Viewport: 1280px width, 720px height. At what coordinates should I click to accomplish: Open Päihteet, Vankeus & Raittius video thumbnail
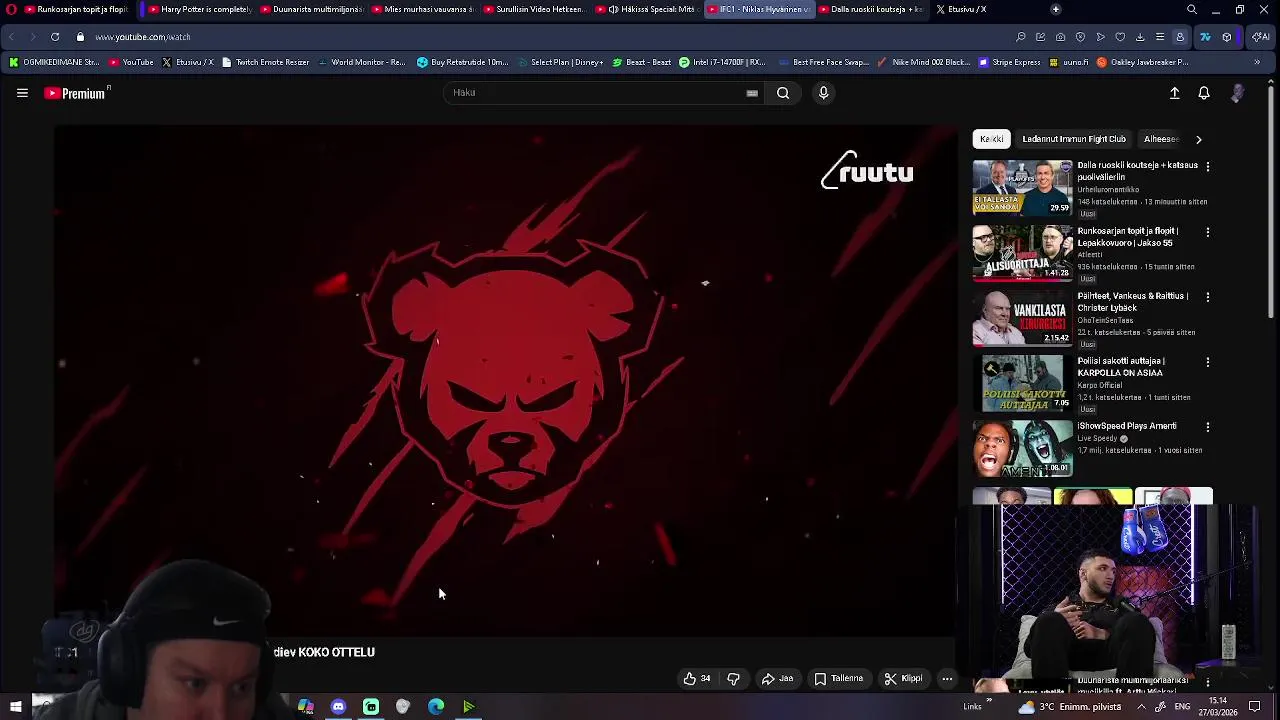pos(1022,318)
